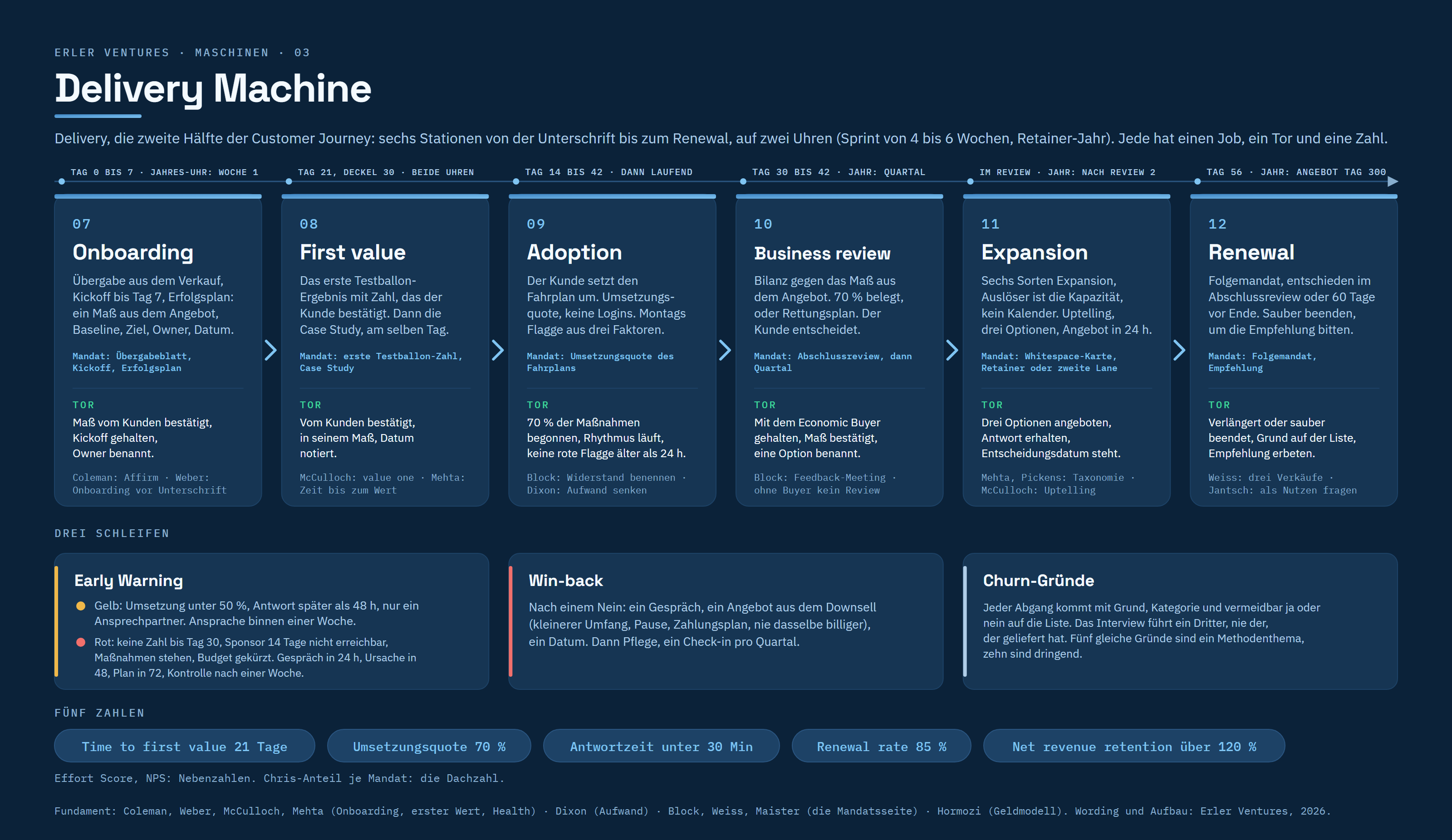Select timeline dot for Tag 14 bis 42

pos(516,181)
